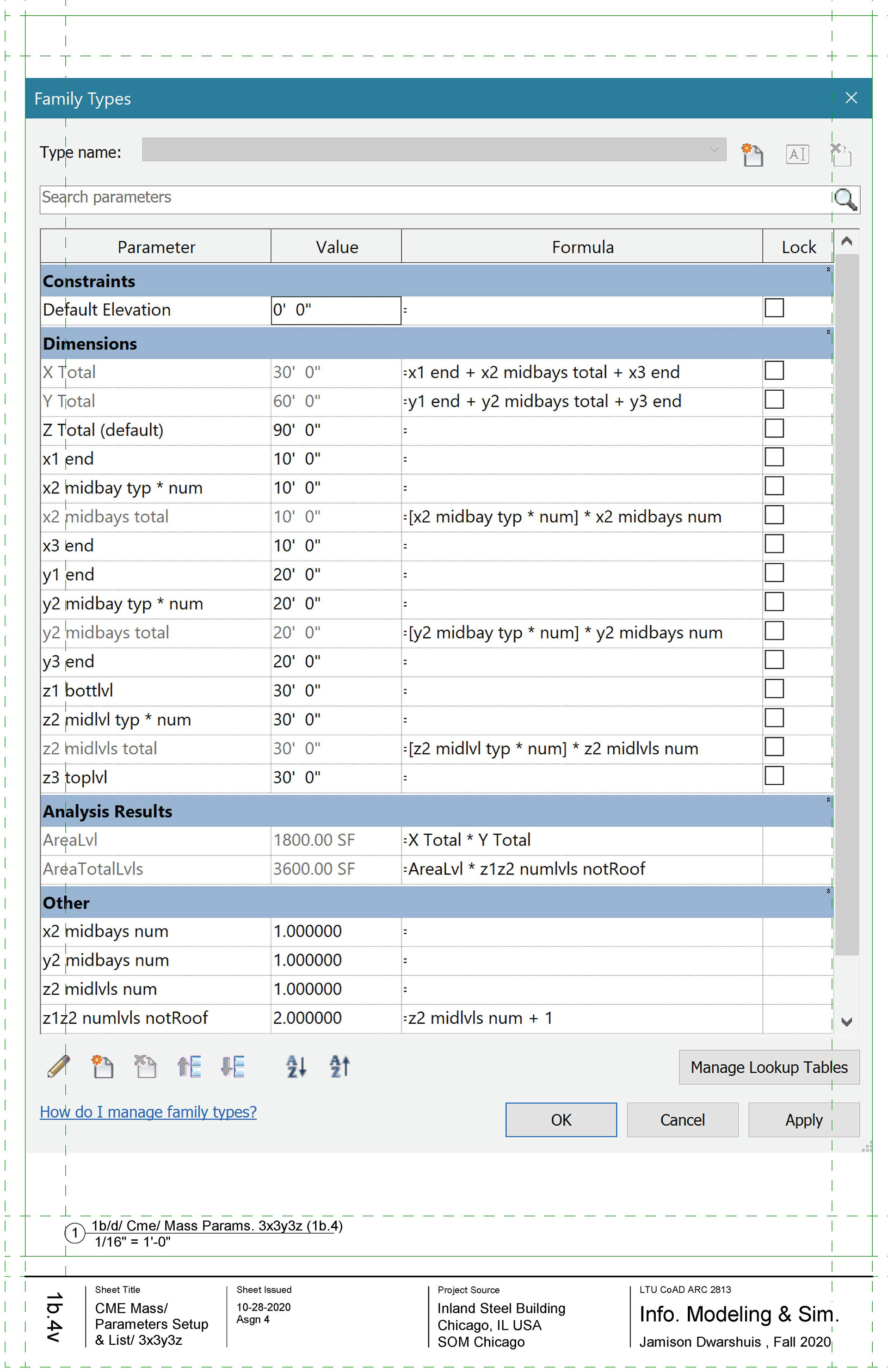The image size is (888, 1372).
Task: Open the Type name dropdown
Action: (x=713, y=150)
